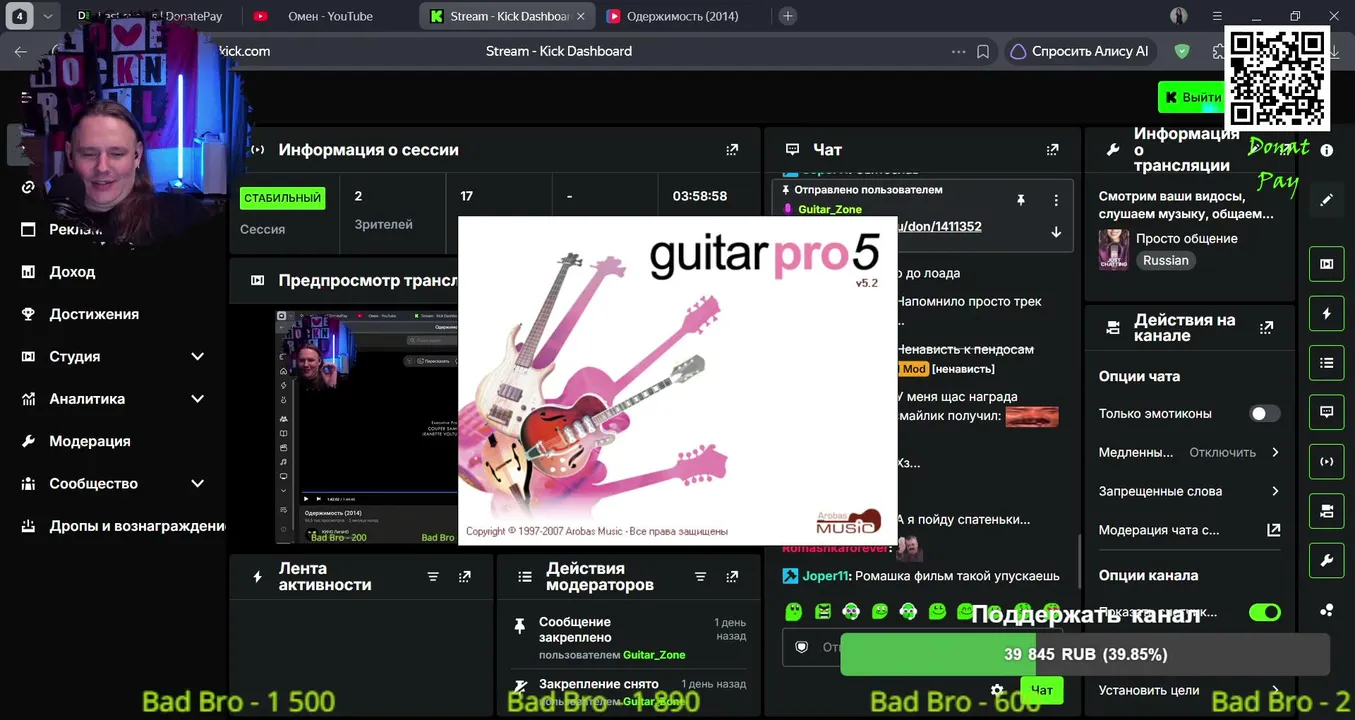Image resolution: width=1355 pixels, height=720 pixels.
Task: Pop out the Лента активности panel
Action: point(465,577)
